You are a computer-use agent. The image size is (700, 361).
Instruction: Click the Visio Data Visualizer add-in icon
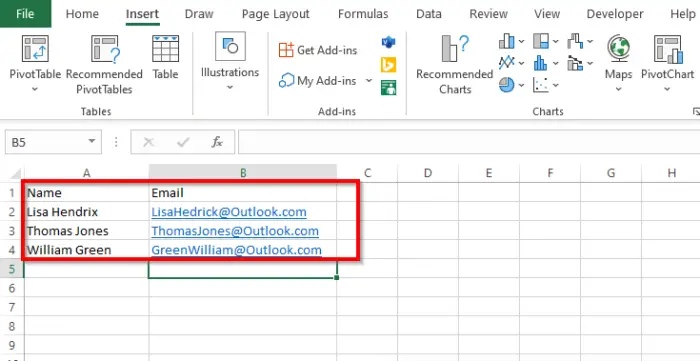pos(388,42)
